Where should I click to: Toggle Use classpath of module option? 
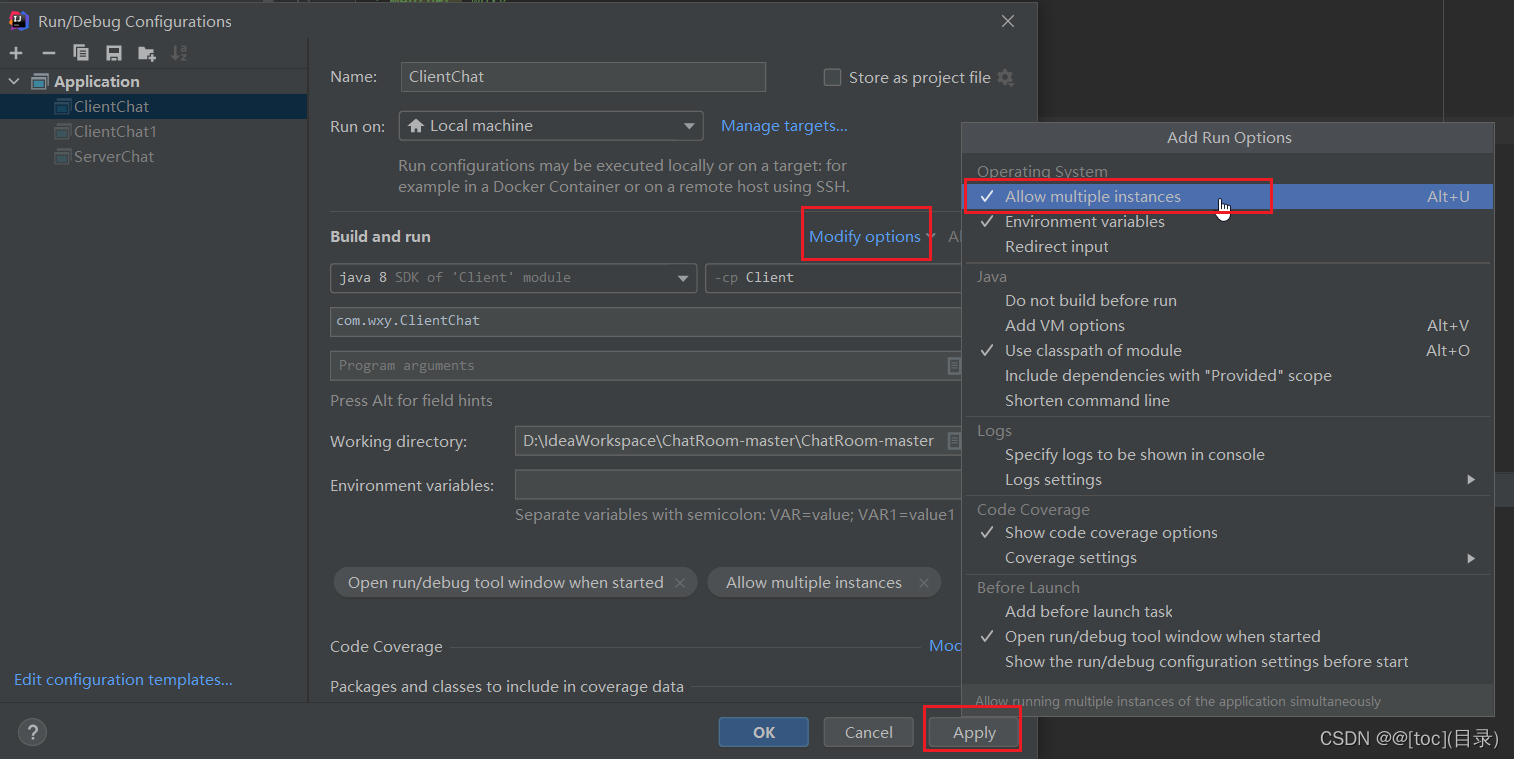click(1228, 351)
